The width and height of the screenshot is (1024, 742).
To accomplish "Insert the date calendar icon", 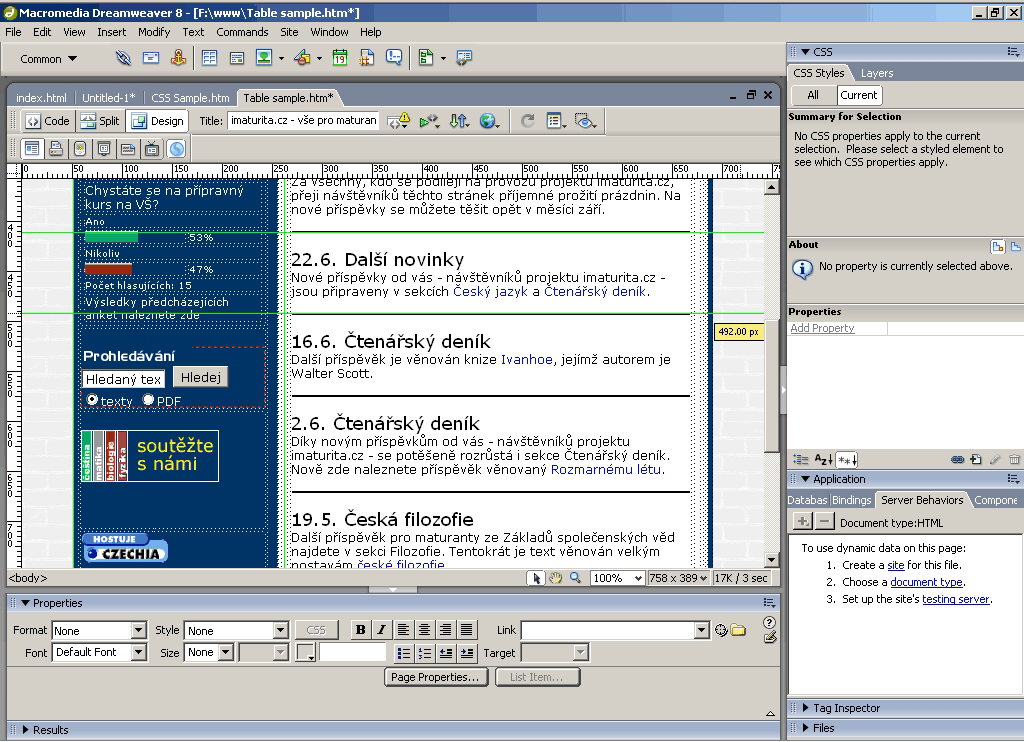I will coord(340,58).
